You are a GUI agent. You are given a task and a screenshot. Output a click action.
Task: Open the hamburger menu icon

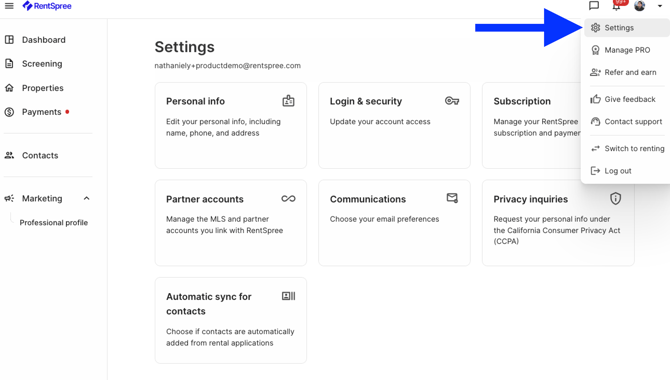coord(9,6)
